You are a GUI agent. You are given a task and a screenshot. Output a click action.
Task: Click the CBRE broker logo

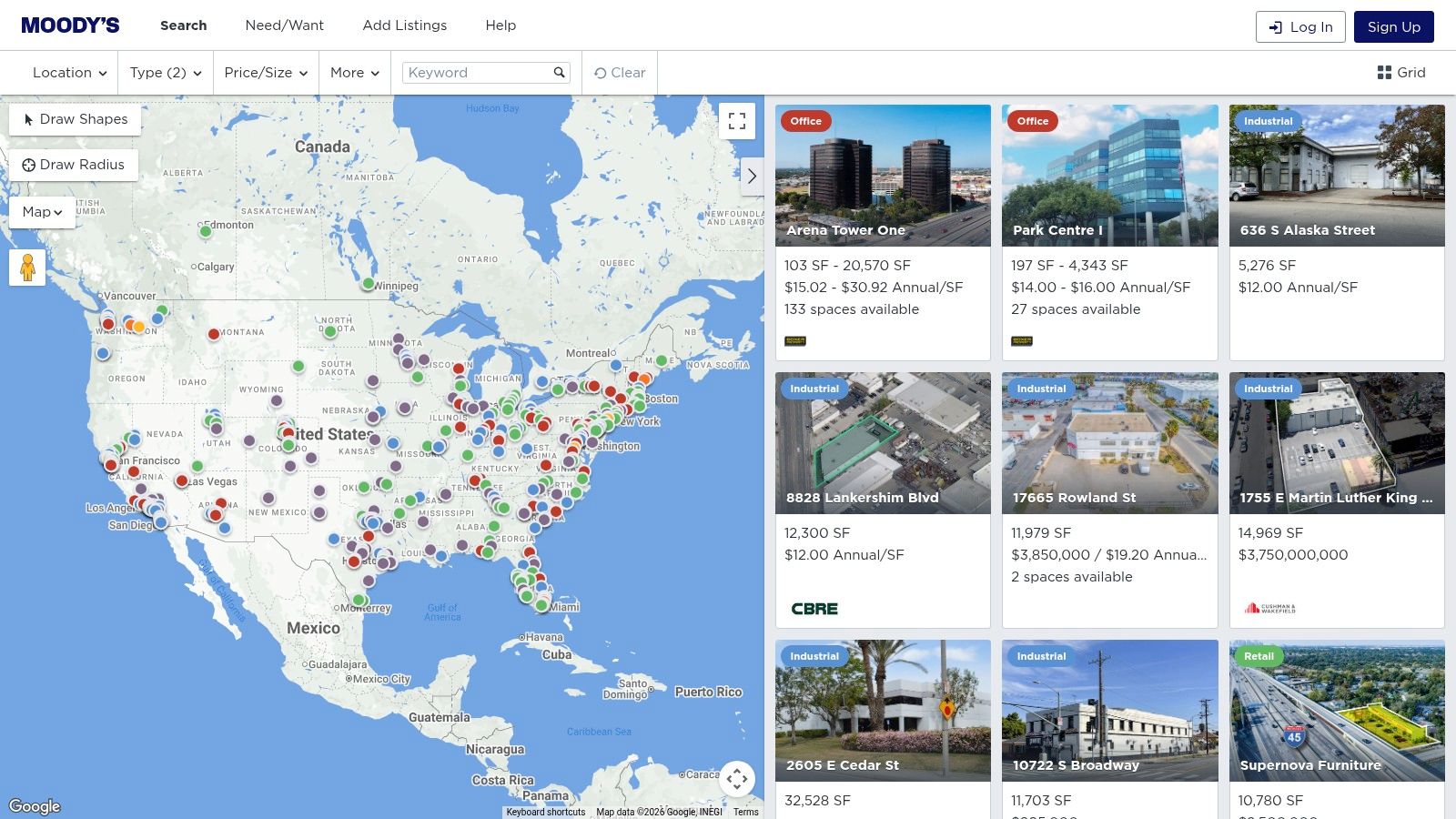tap(814, 609)
